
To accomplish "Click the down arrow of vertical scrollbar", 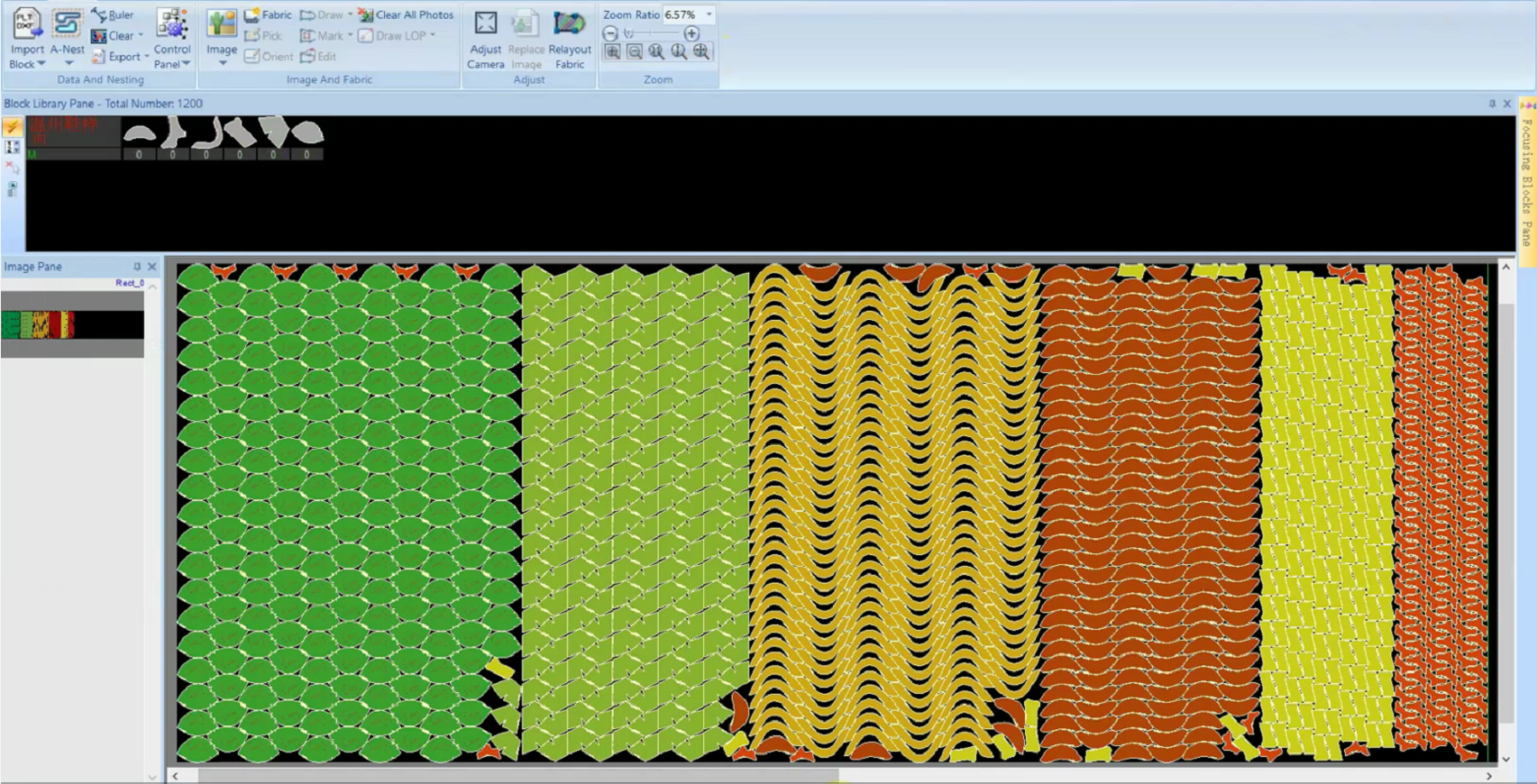I will point(1505,759).
